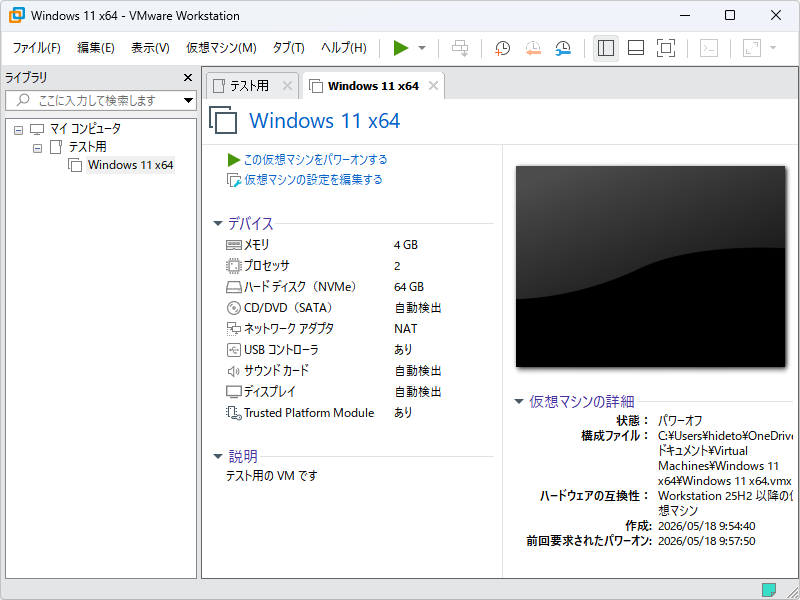Click the library search input field
This screenshot has height=600, width=800.
point(95,101)
